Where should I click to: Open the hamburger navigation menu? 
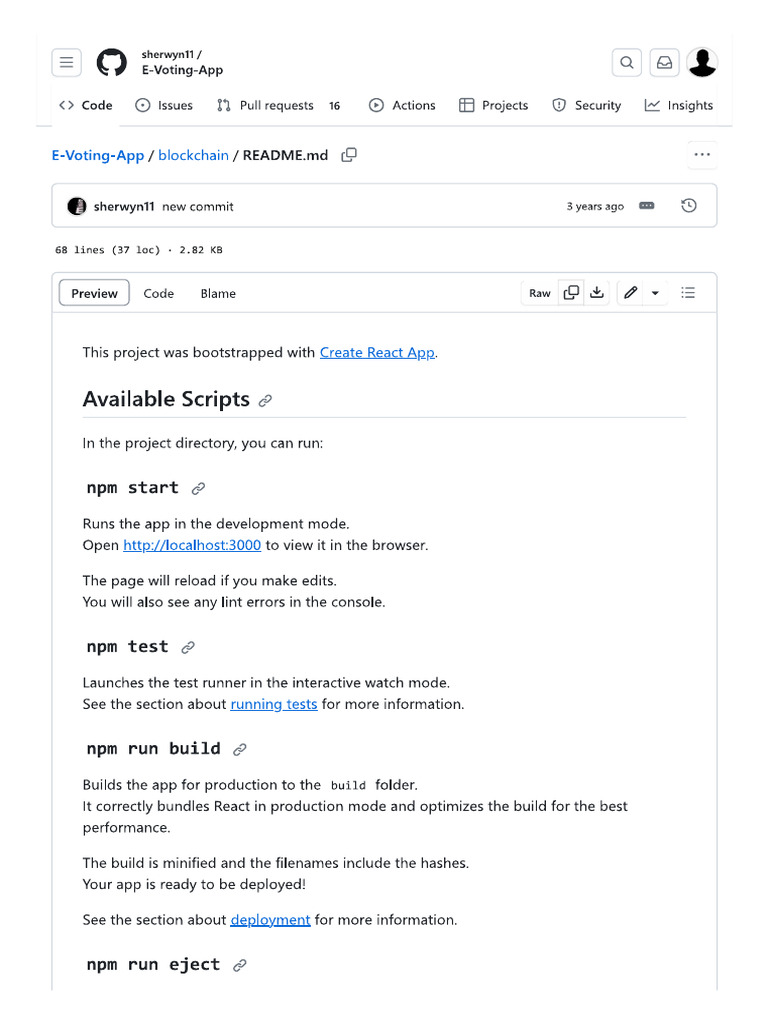tap(66, 63)
